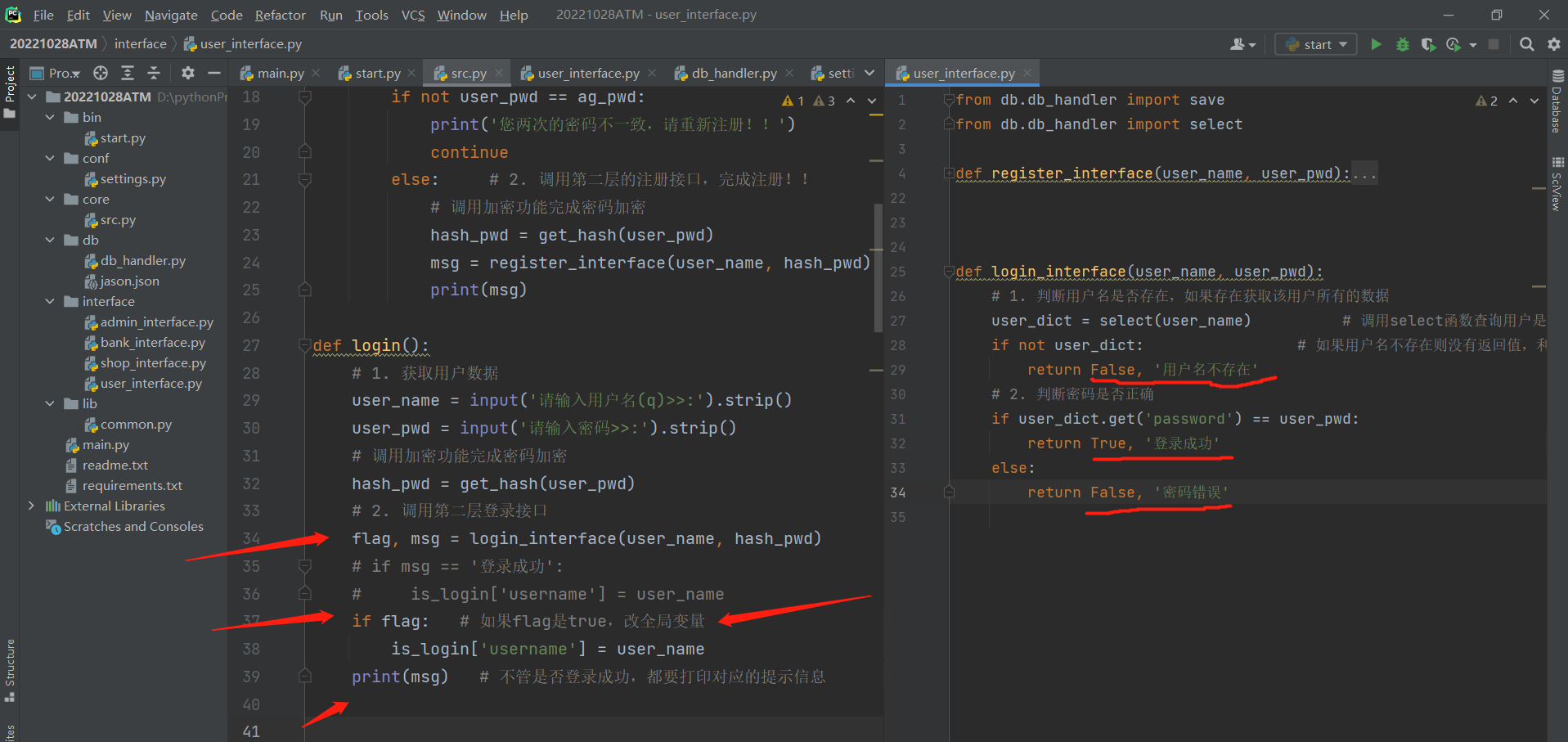This screenshot has height=742, width=1568.
Task: Open the Database tool window
Action: click(x=1557, y=101)
